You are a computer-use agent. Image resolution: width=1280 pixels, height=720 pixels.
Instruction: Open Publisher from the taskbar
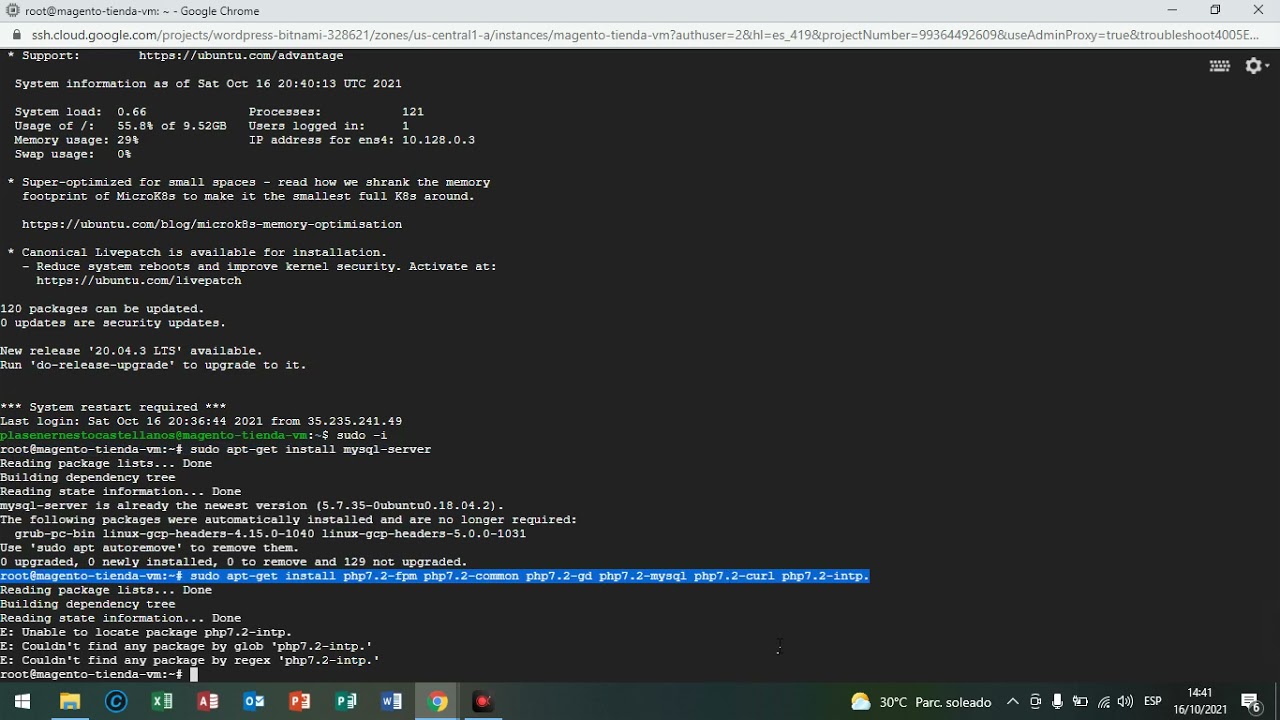coord(346,702)
